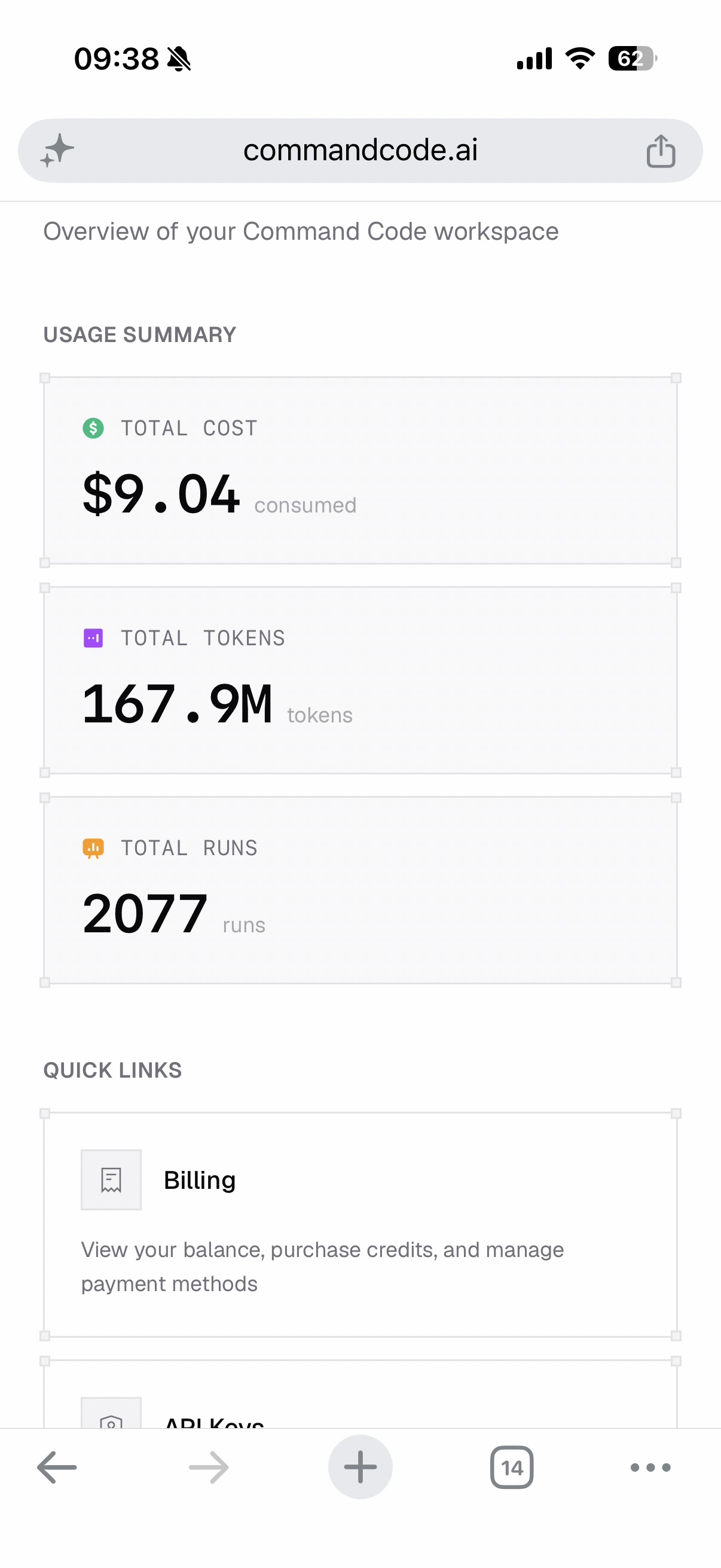The width and height of the screenshot is (721, 1568).
Task: Tap the battery indicator in status bar
Action: point(633,59)
